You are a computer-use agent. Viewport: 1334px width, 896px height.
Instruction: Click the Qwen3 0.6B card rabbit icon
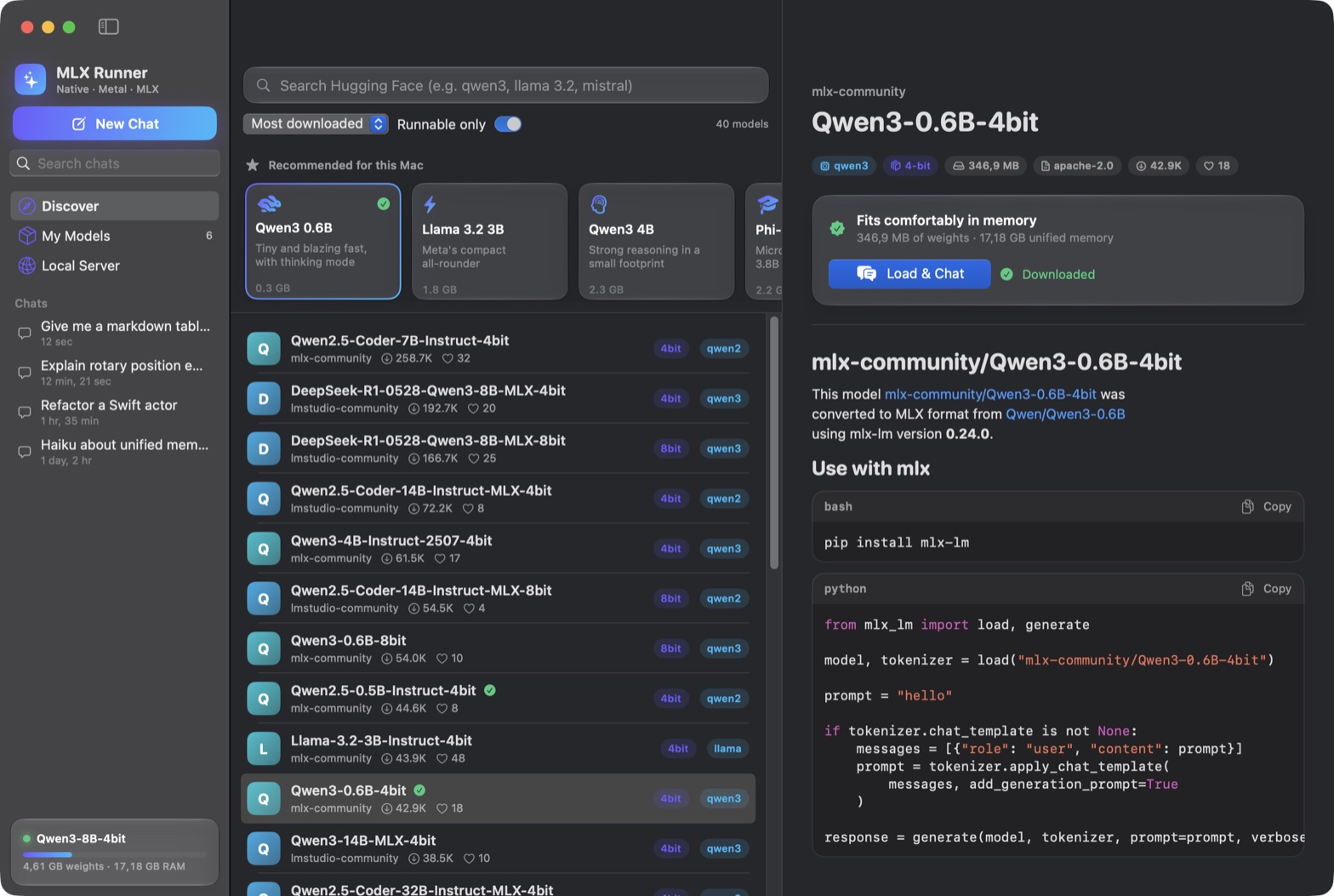click(x=269, y=203)
